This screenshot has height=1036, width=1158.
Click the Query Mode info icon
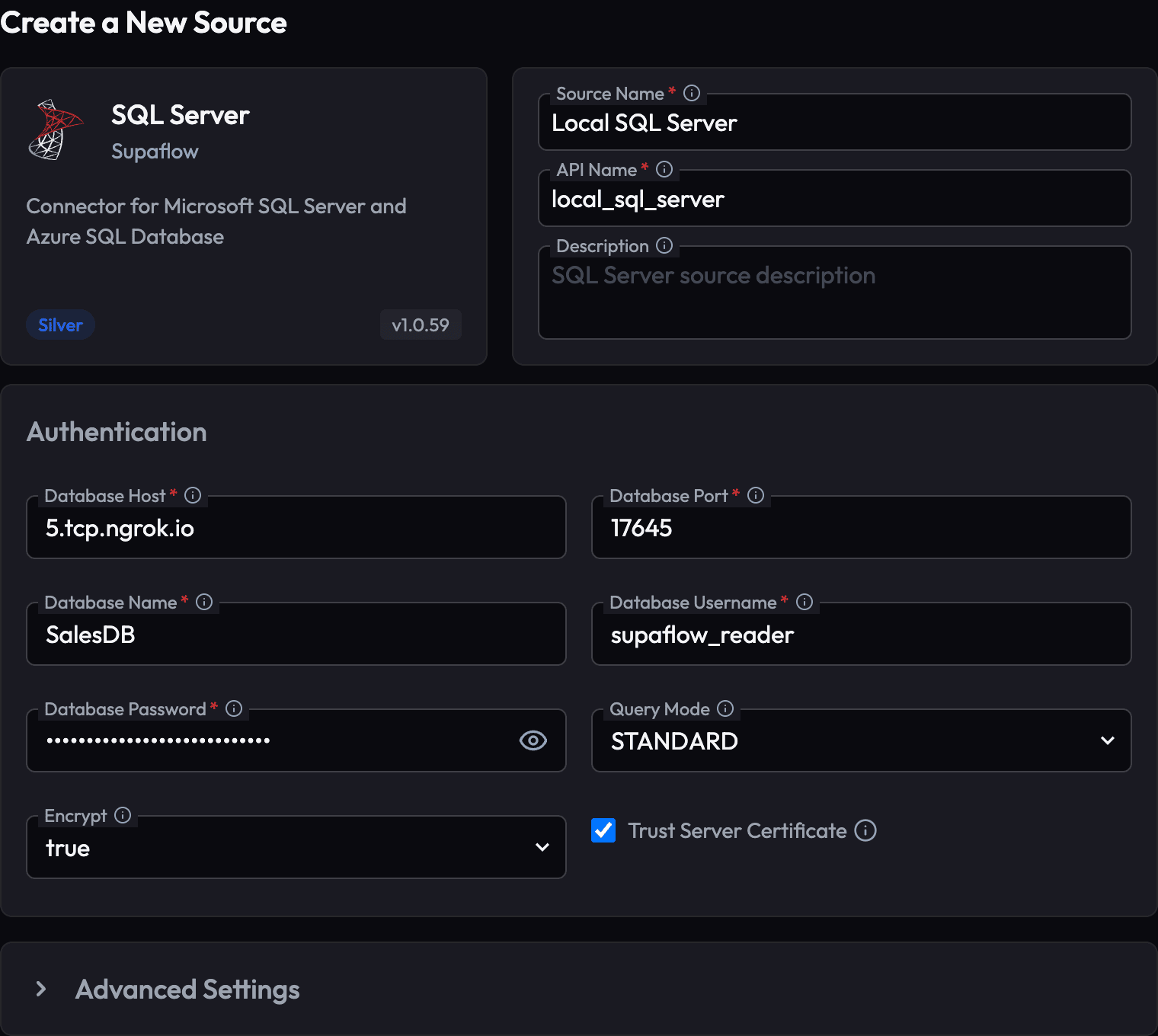tap(725, 708)
